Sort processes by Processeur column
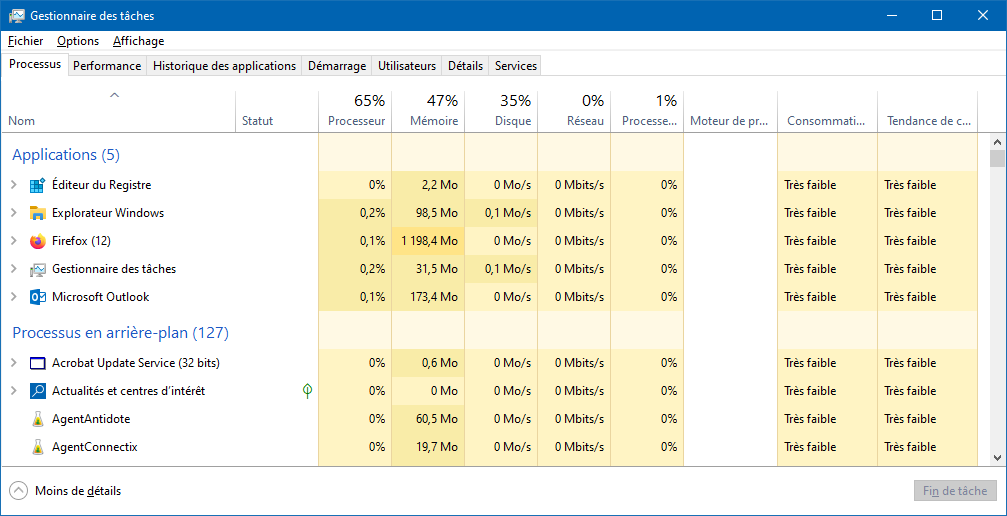This screenshot has width=1007, height=516. coord(355,111)
